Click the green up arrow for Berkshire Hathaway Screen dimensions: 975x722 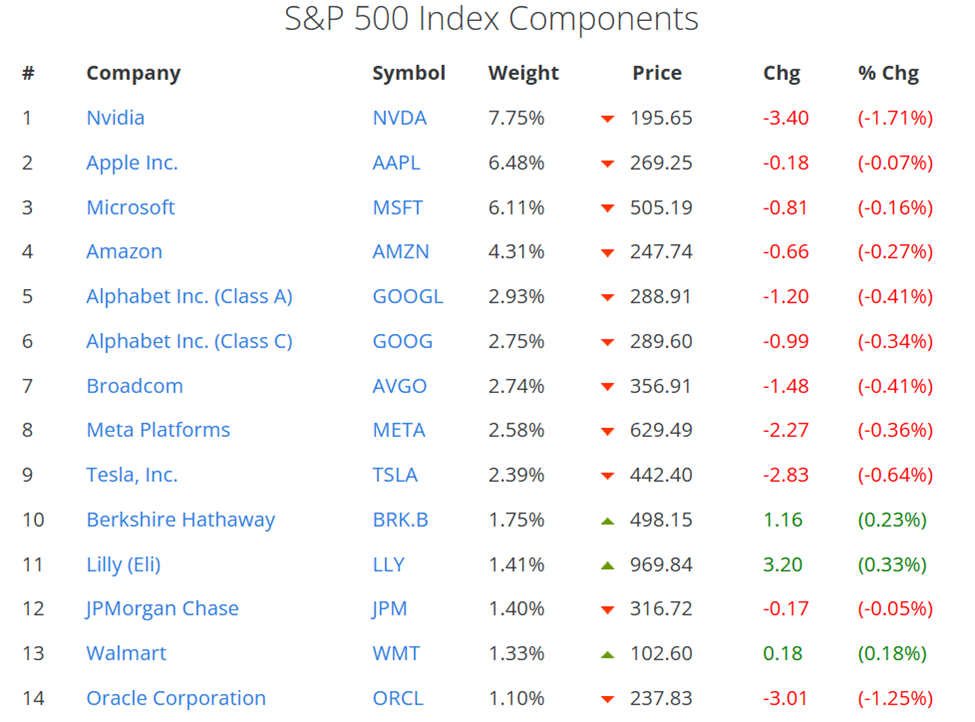pyautogui.click(x=607, y=520)
